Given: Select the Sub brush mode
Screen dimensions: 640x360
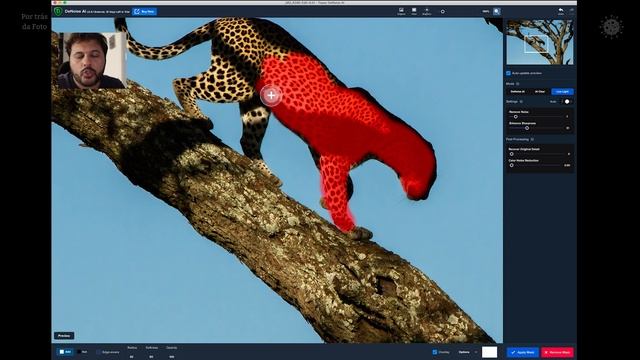Looking at the screenshot, I should pos(82,352).
